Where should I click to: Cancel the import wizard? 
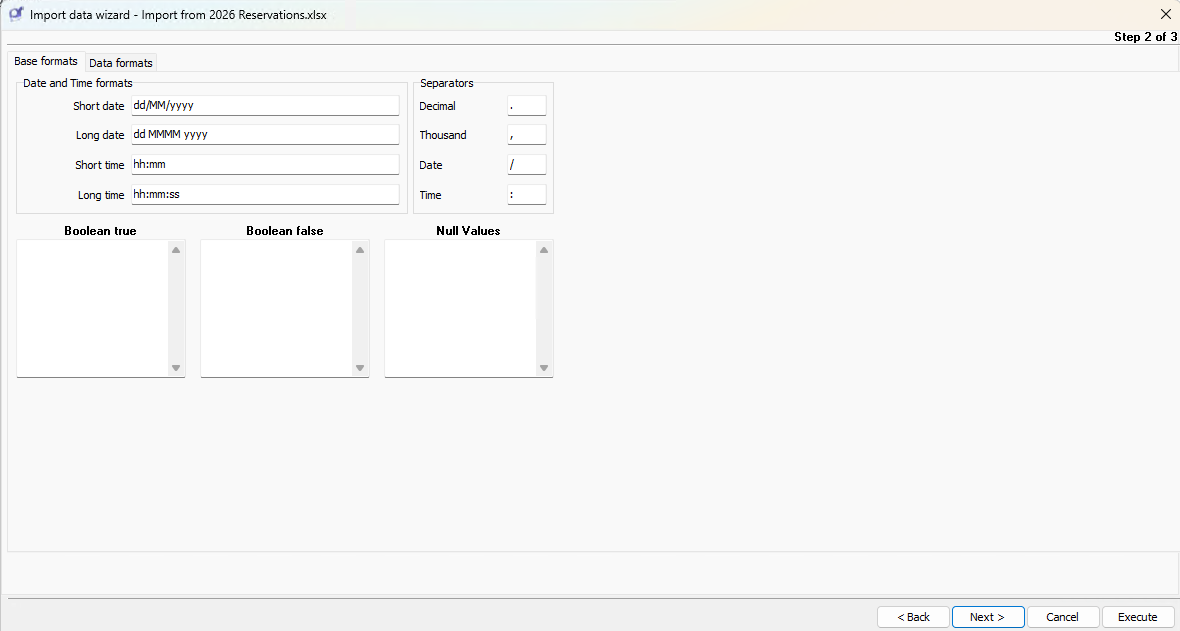[1062, 617]
